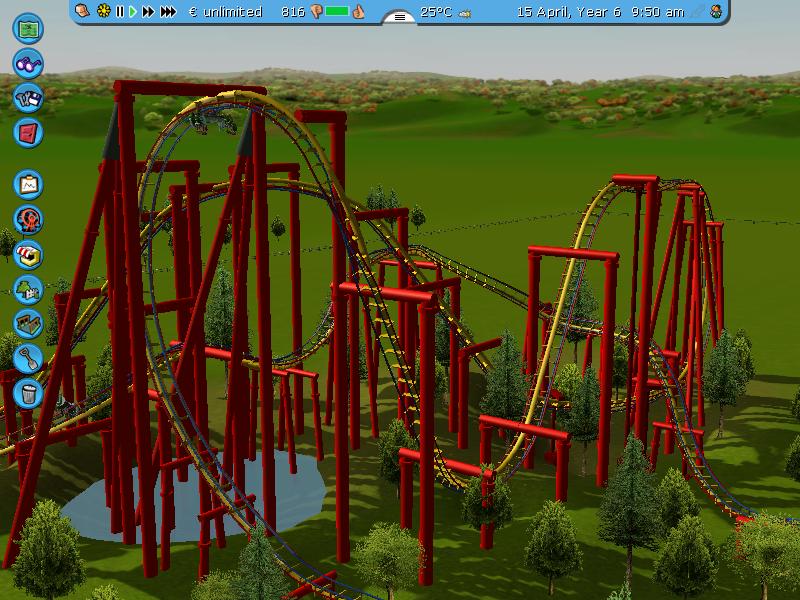Open view options with binoculars icon
The width and height of the screenshot is (800, 600).
[28, 63]
